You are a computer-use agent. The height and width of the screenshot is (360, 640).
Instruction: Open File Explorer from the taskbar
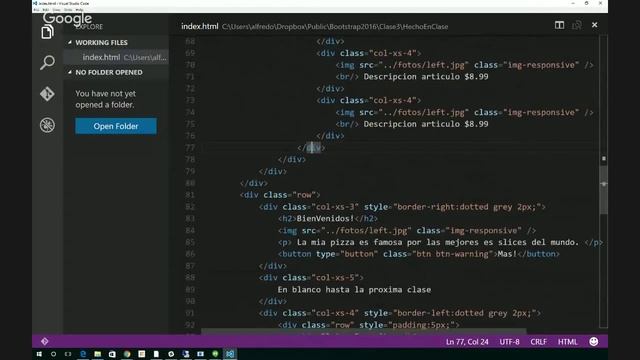[x=98, y=354]
